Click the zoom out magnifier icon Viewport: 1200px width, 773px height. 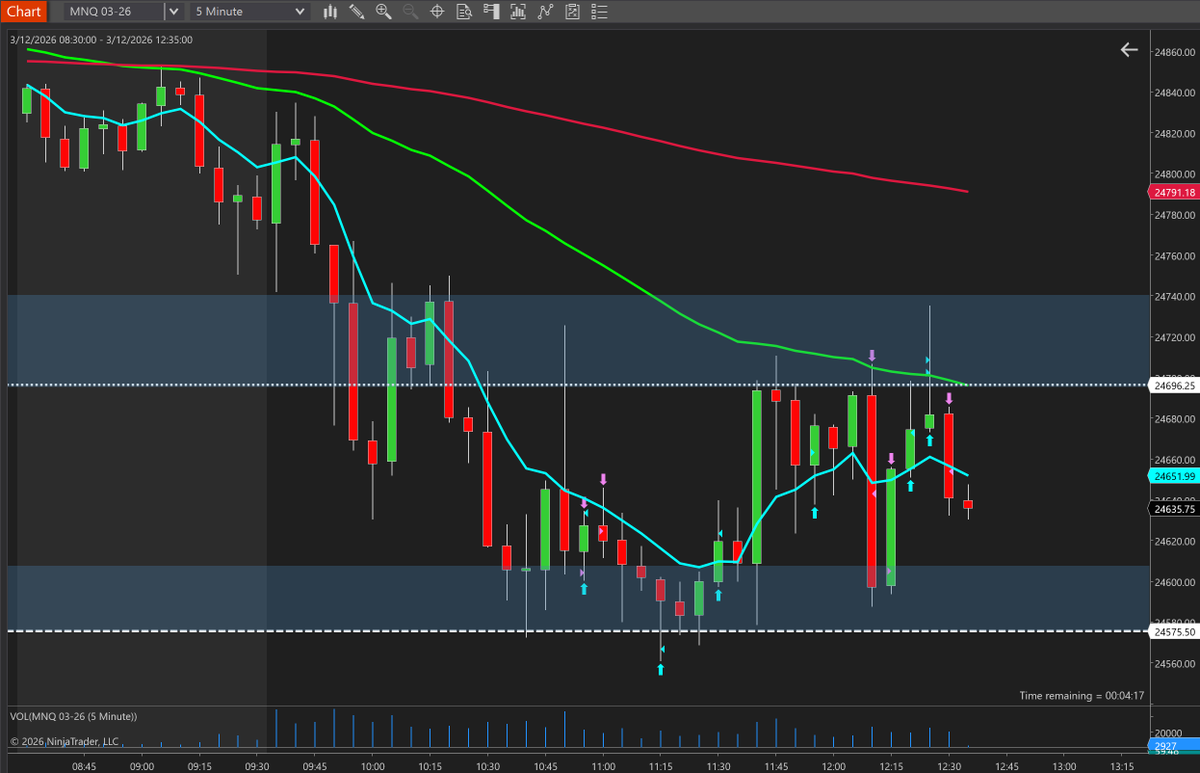click(410, 12)
